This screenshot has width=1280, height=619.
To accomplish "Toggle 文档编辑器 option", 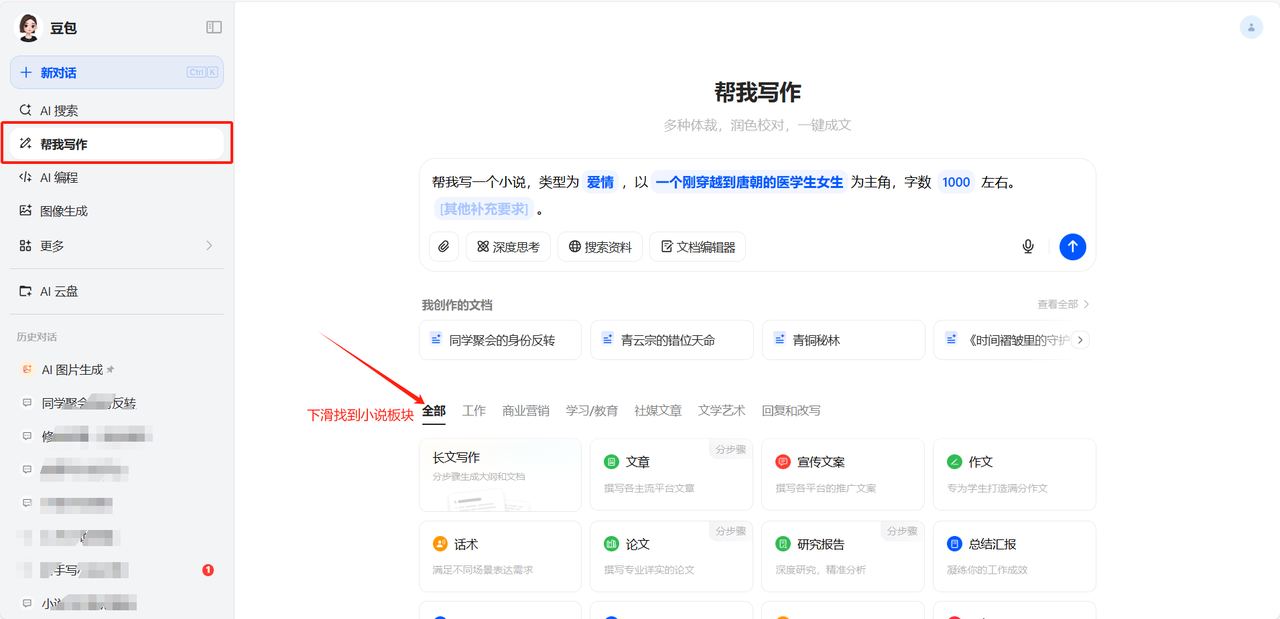I will click(697, 247).
